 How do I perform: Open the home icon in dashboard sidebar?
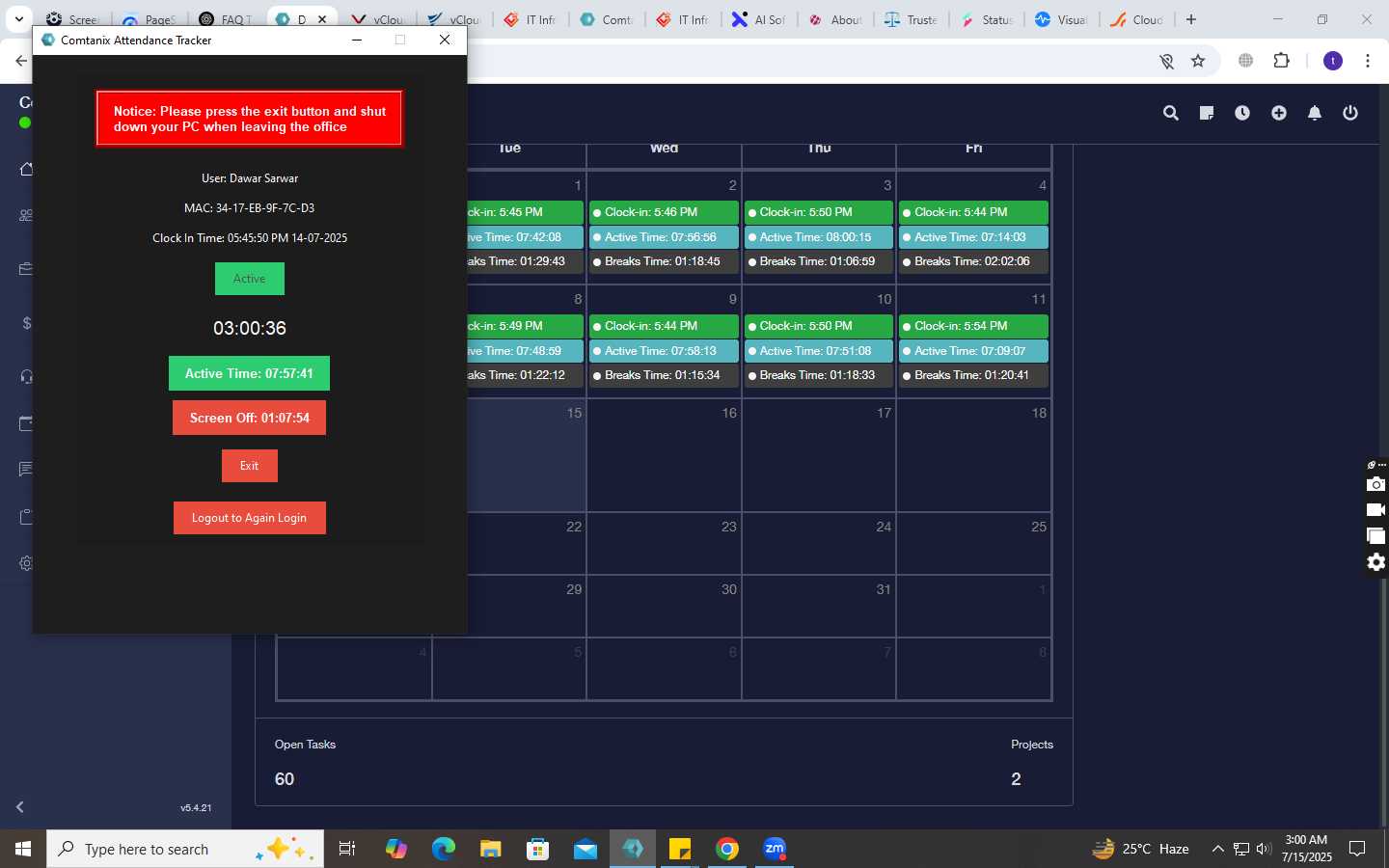(x=26, y=169)
